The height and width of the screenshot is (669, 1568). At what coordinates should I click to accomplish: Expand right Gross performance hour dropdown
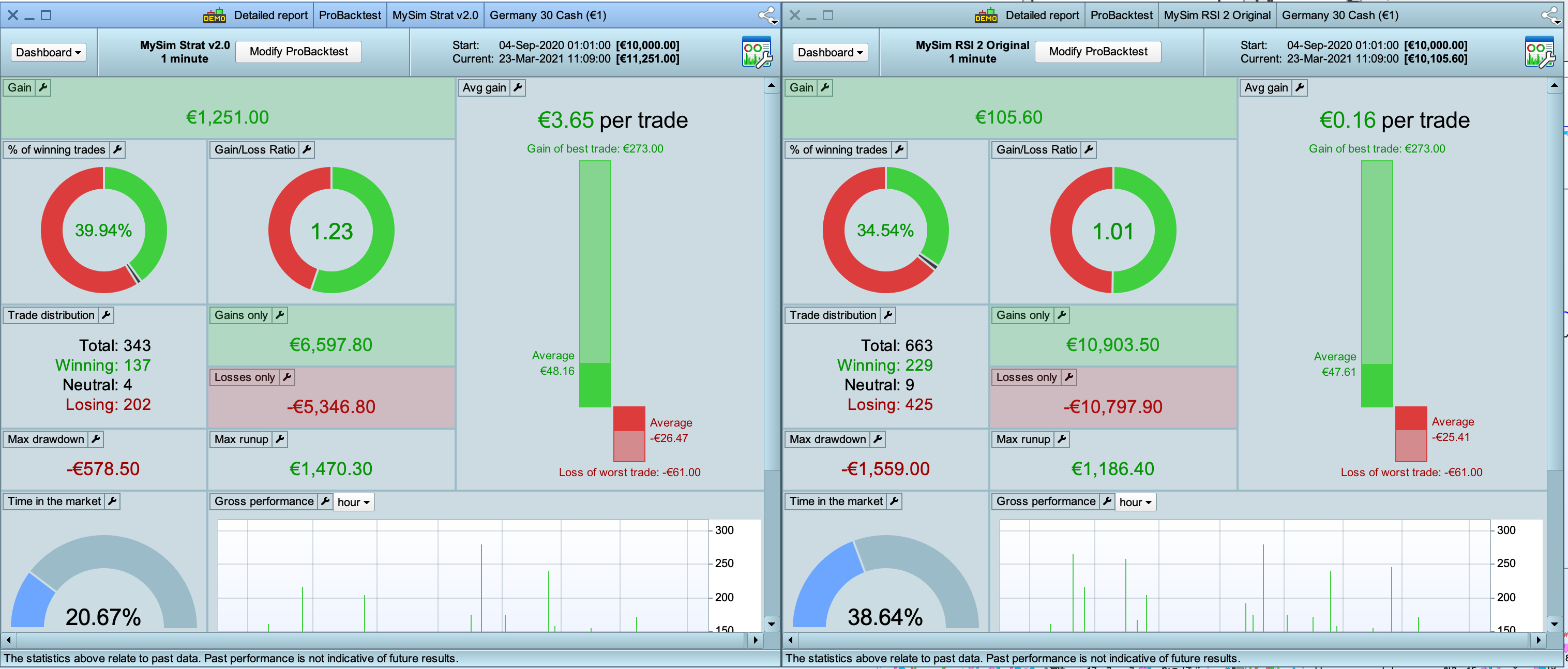pyautogui.click(x=1135, y=502)
